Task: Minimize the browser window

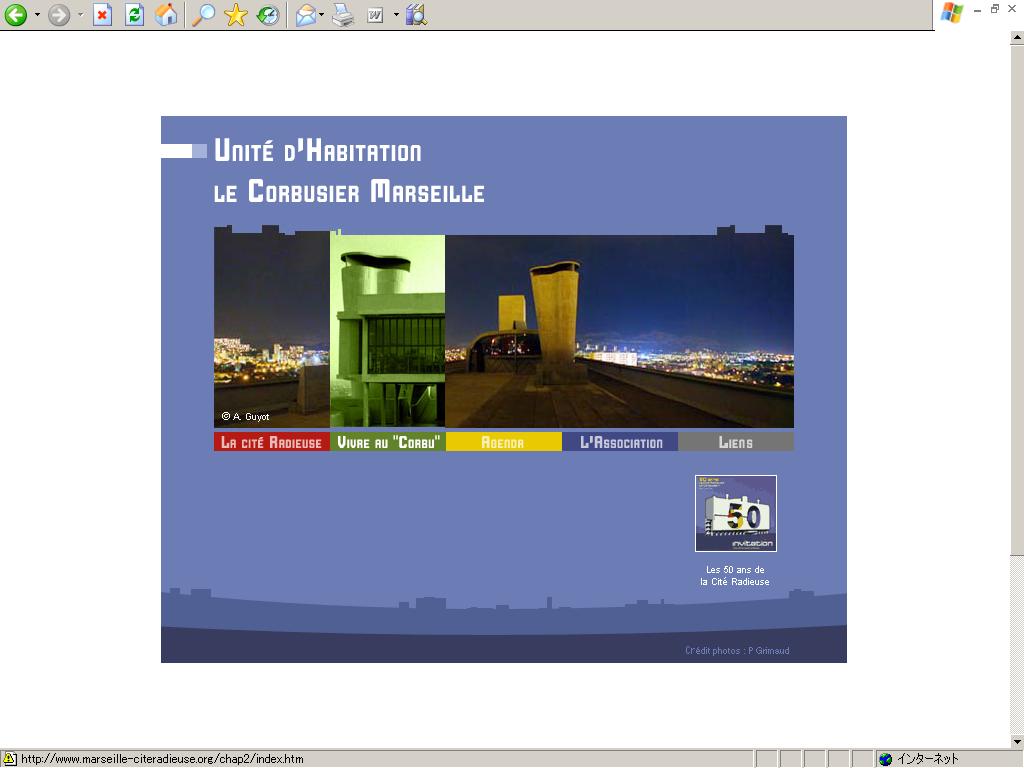Action: click(978, 9)
